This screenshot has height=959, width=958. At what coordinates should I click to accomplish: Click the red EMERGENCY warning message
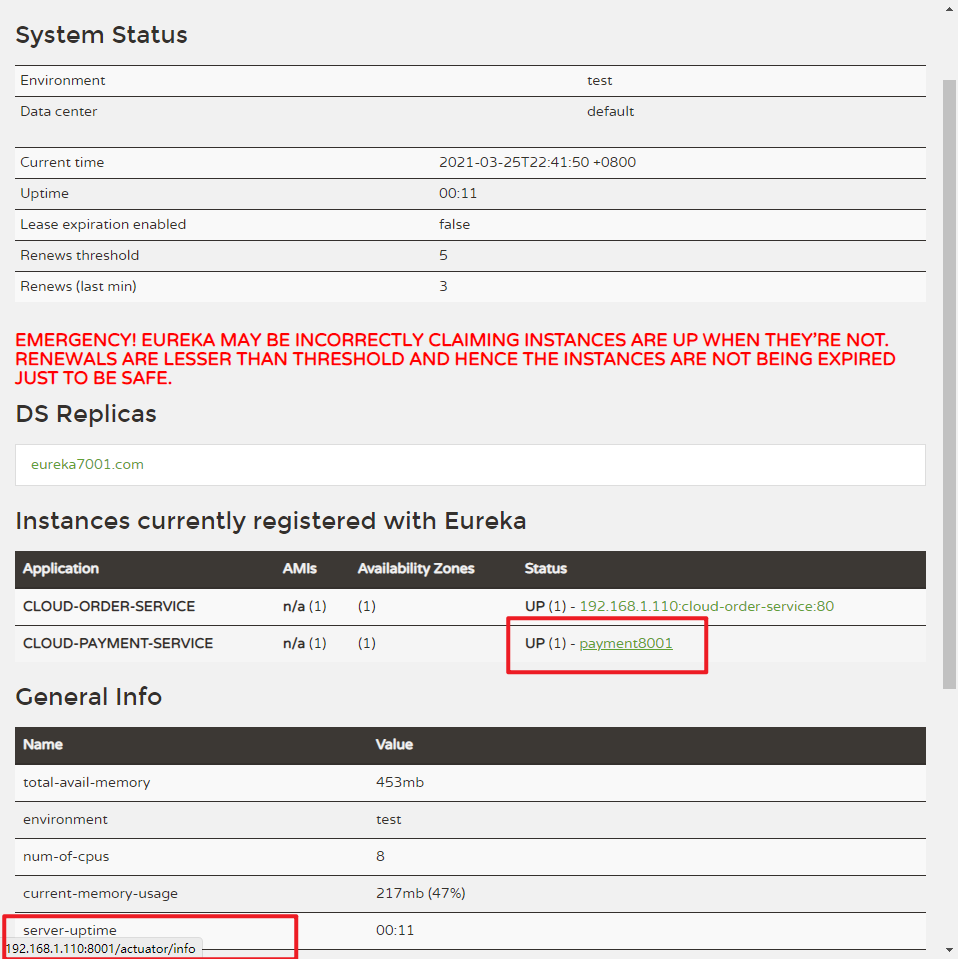click(455, 359)
